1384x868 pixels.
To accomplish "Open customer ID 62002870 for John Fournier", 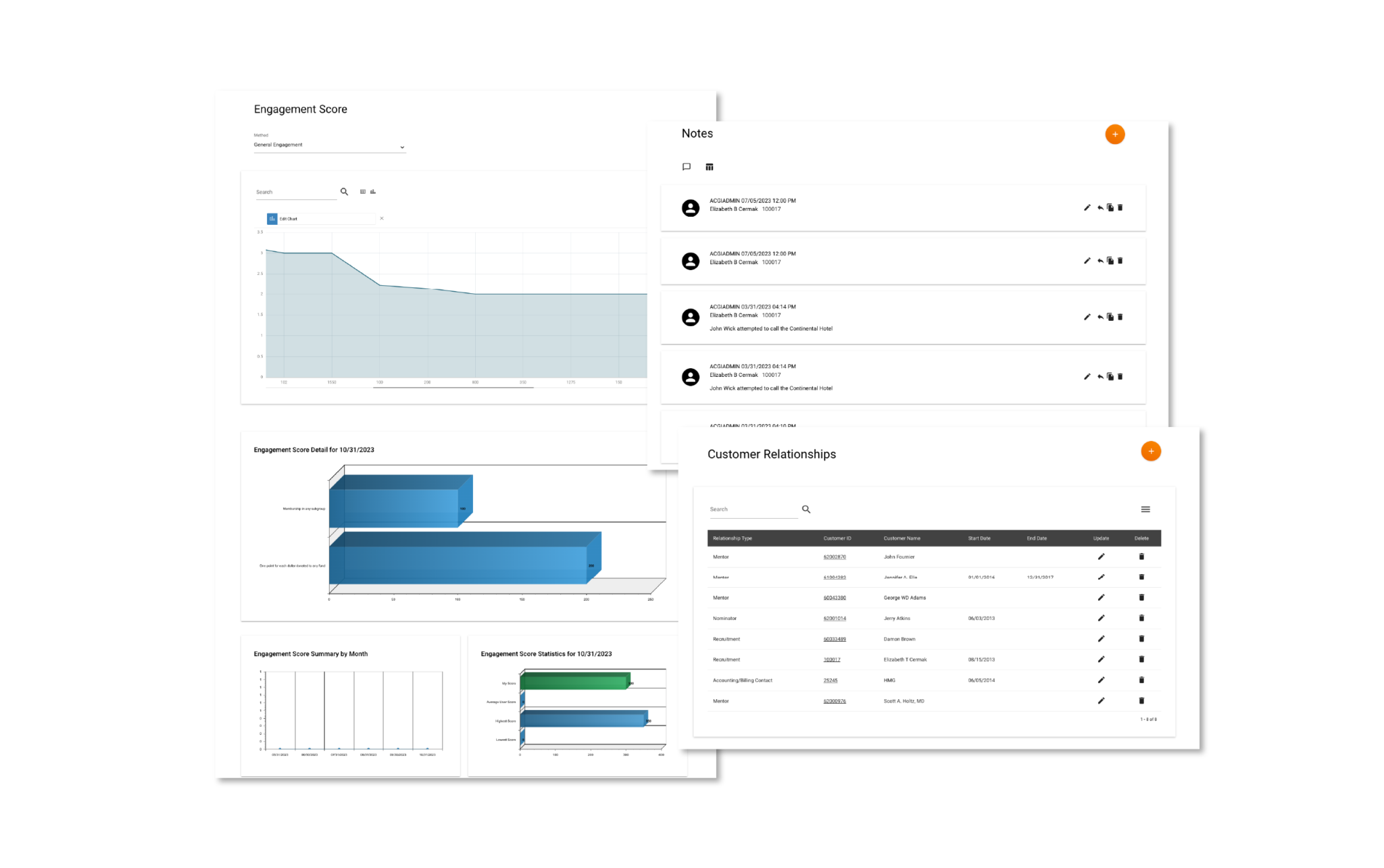I will click(836, 556).
